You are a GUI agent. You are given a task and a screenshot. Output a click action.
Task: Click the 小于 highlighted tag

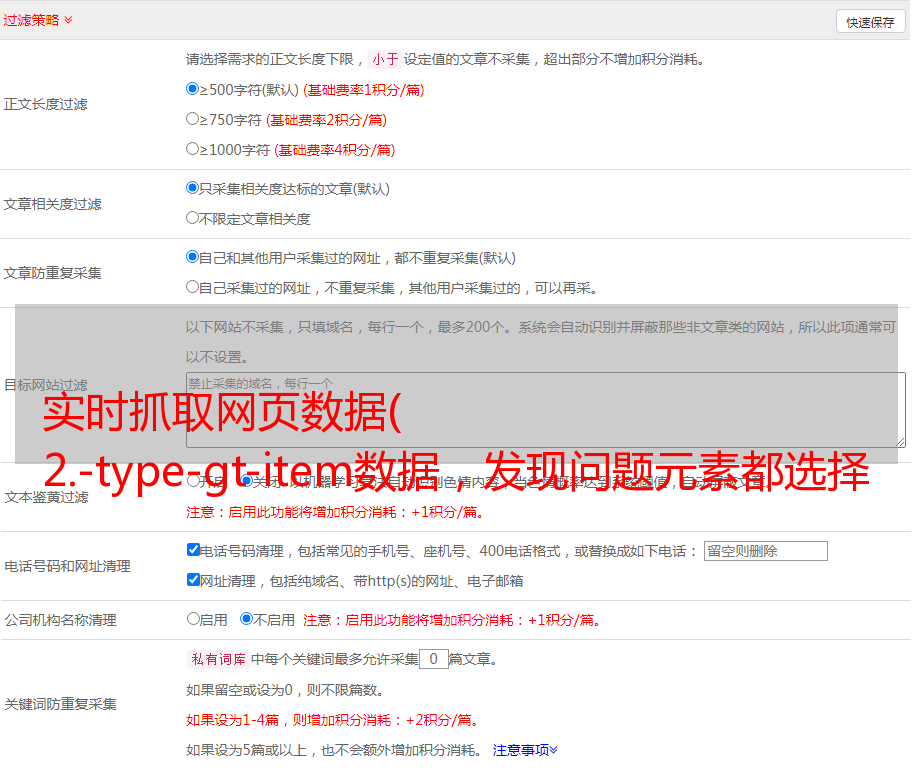click(385, 59)
